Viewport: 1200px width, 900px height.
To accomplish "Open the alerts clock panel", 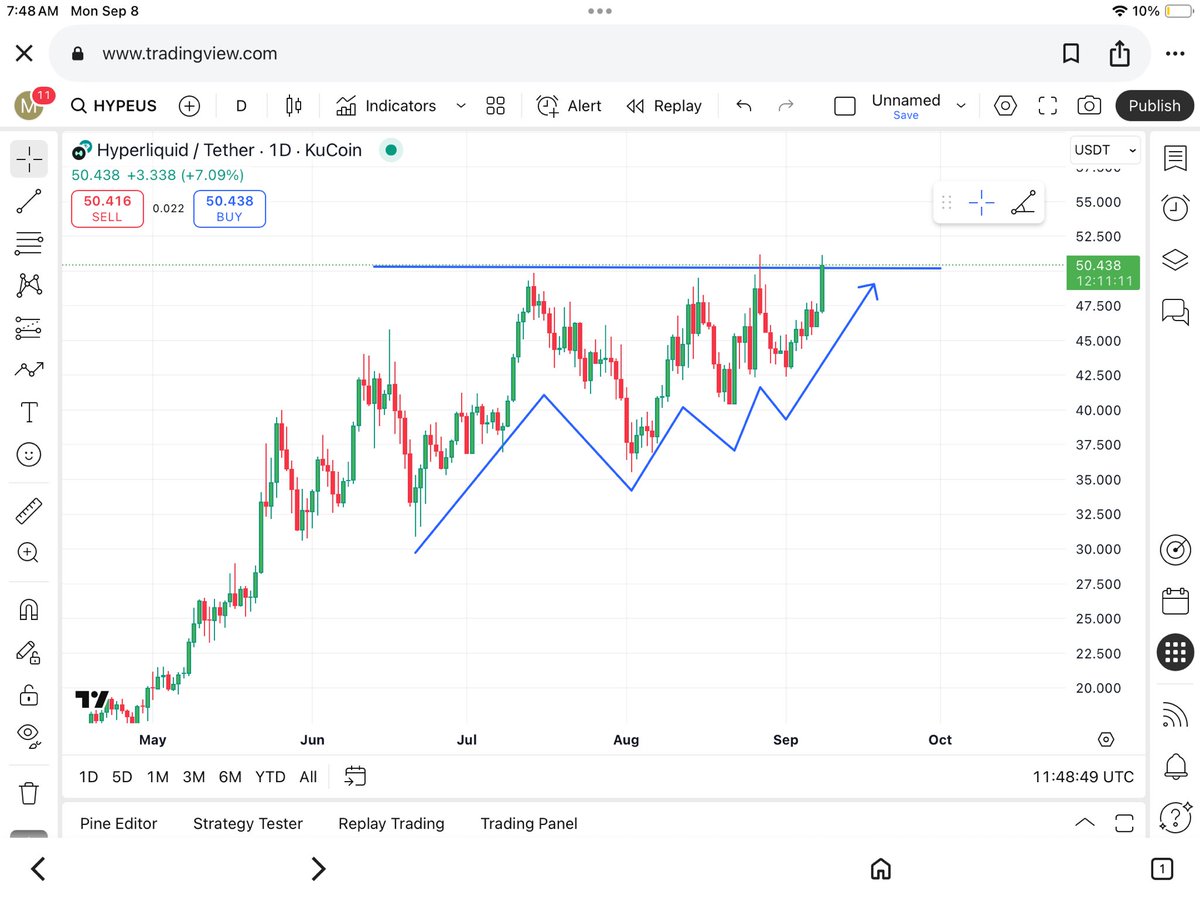I will tap(1175, 207).
